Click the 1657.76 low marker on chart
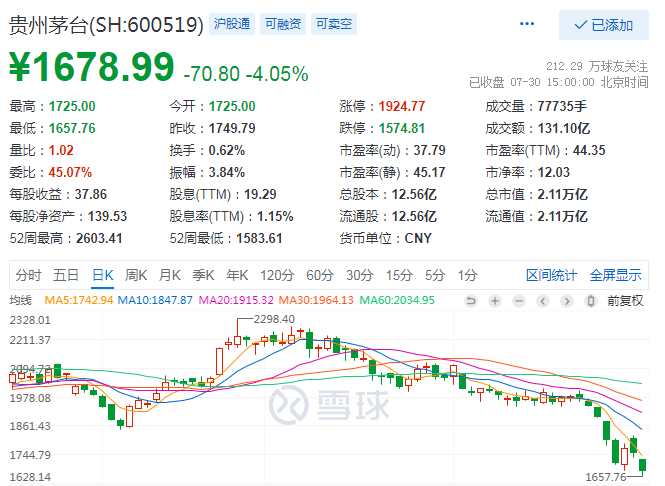 [x=606, y=478]
